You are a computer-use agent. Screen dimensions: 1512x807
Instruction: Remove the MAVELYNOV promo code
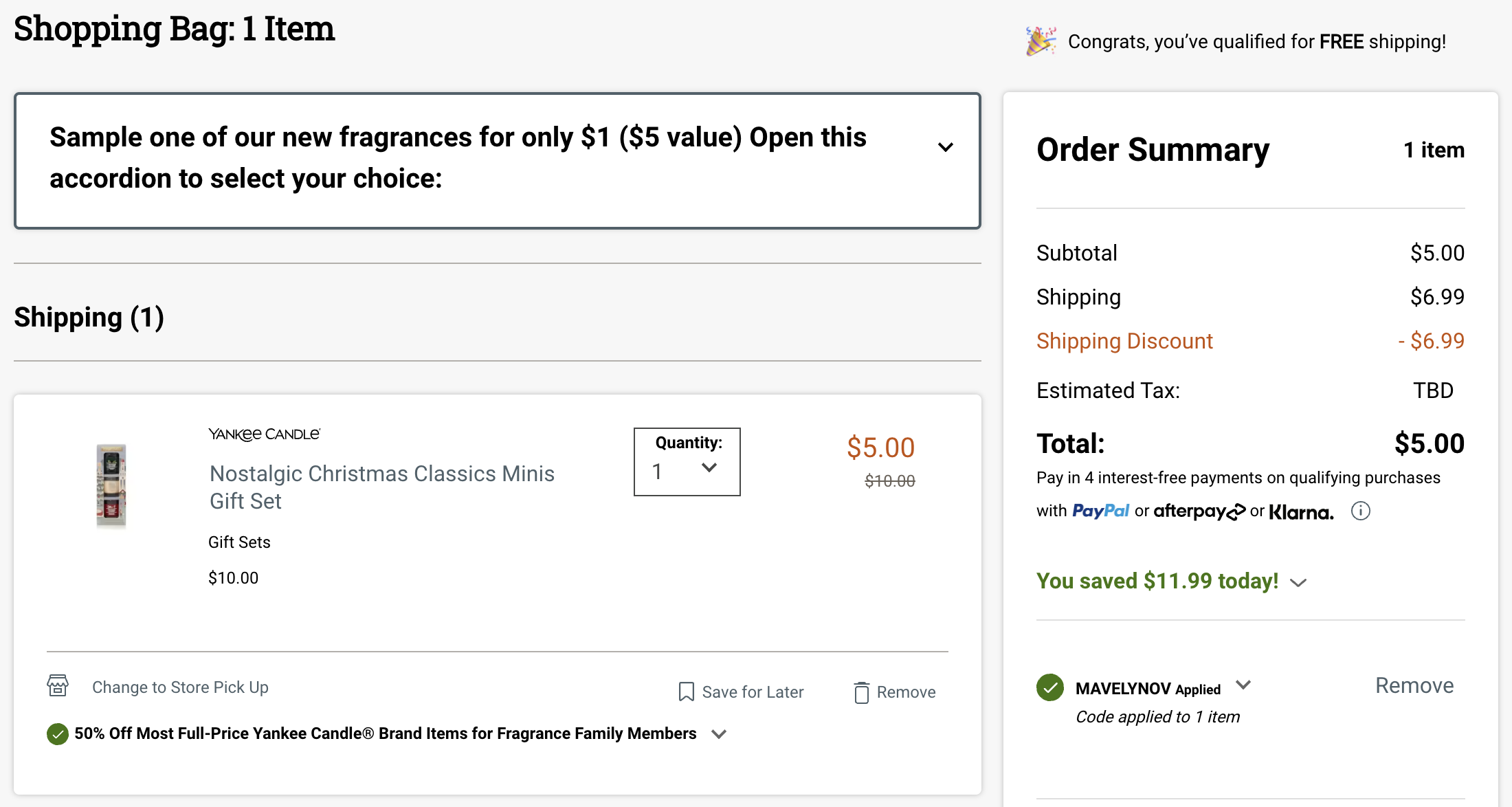1414,685
